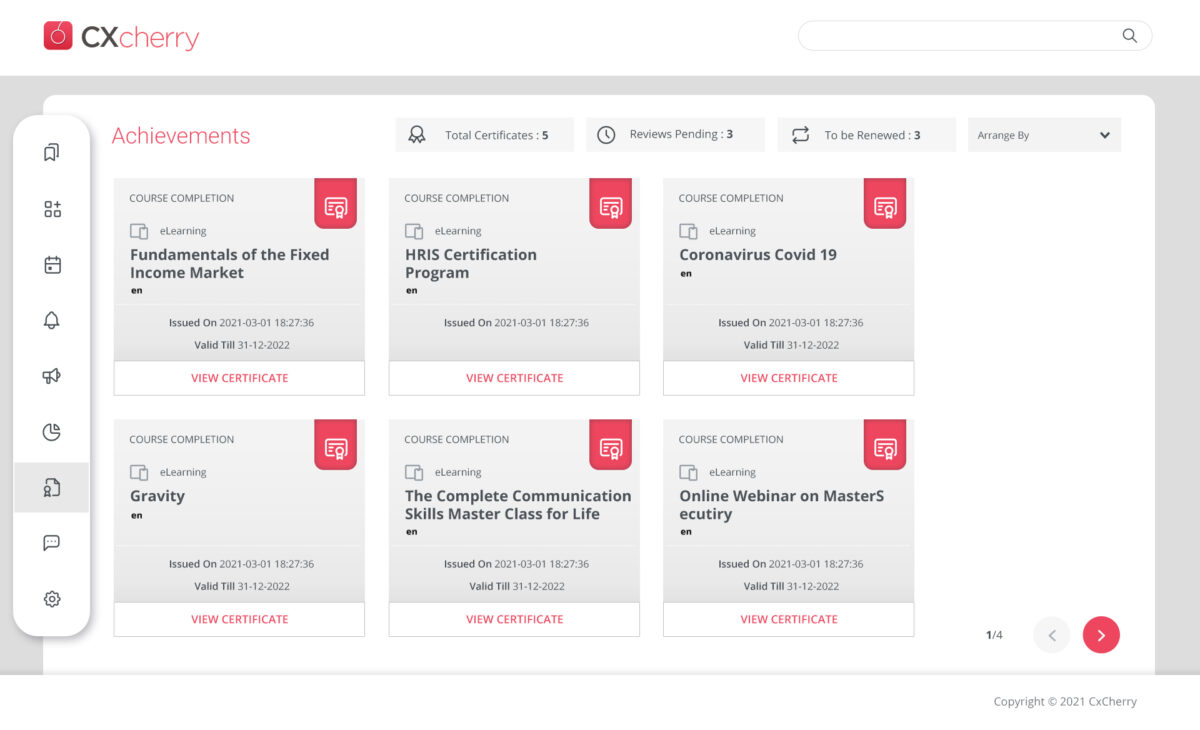View certificate for Online Webinar on MasterSecutiry

(789, 619)
